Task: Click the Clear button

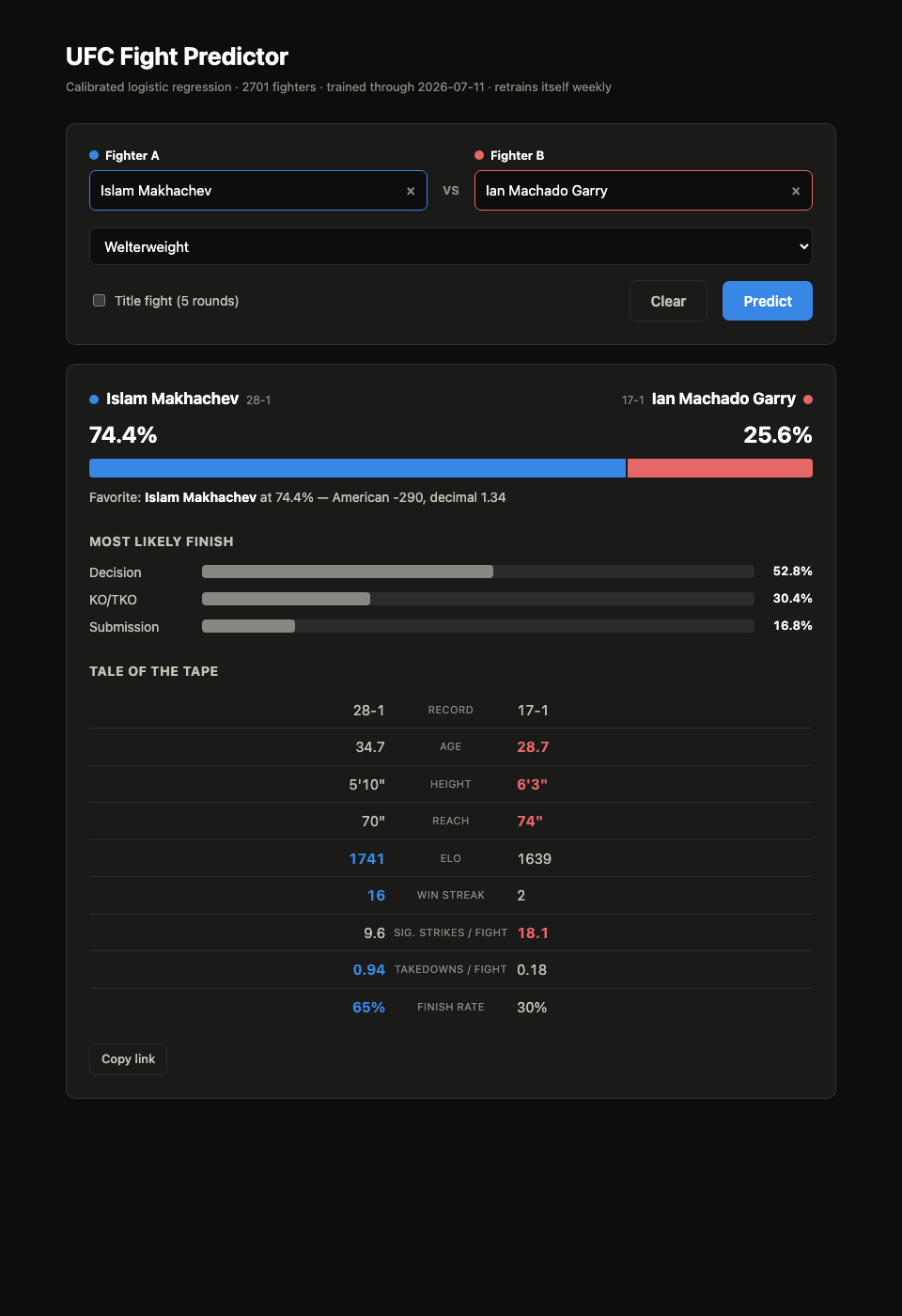Action: 668,301
